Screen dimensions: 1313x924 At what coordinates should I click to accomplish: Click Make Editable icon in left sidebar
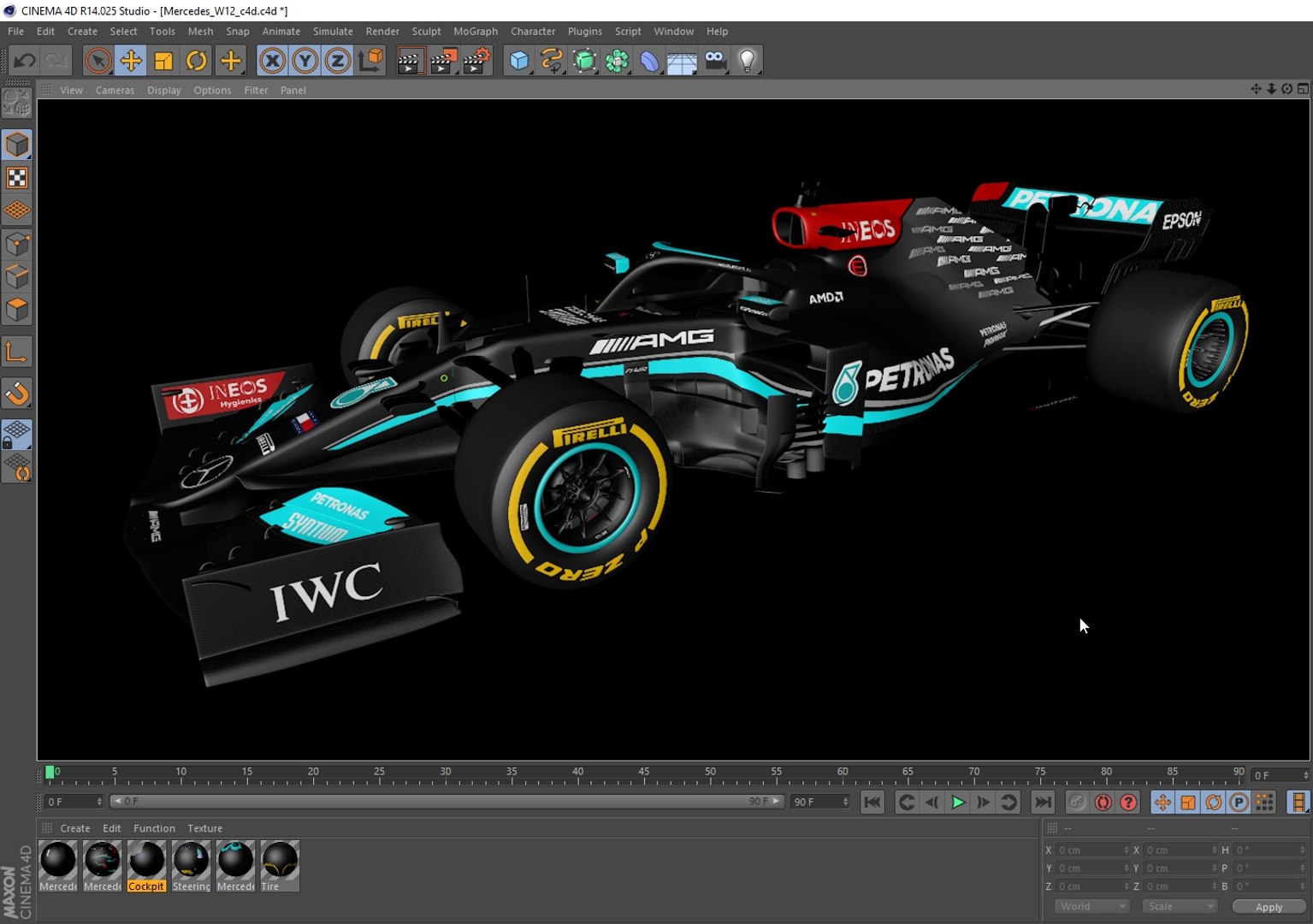17,104
